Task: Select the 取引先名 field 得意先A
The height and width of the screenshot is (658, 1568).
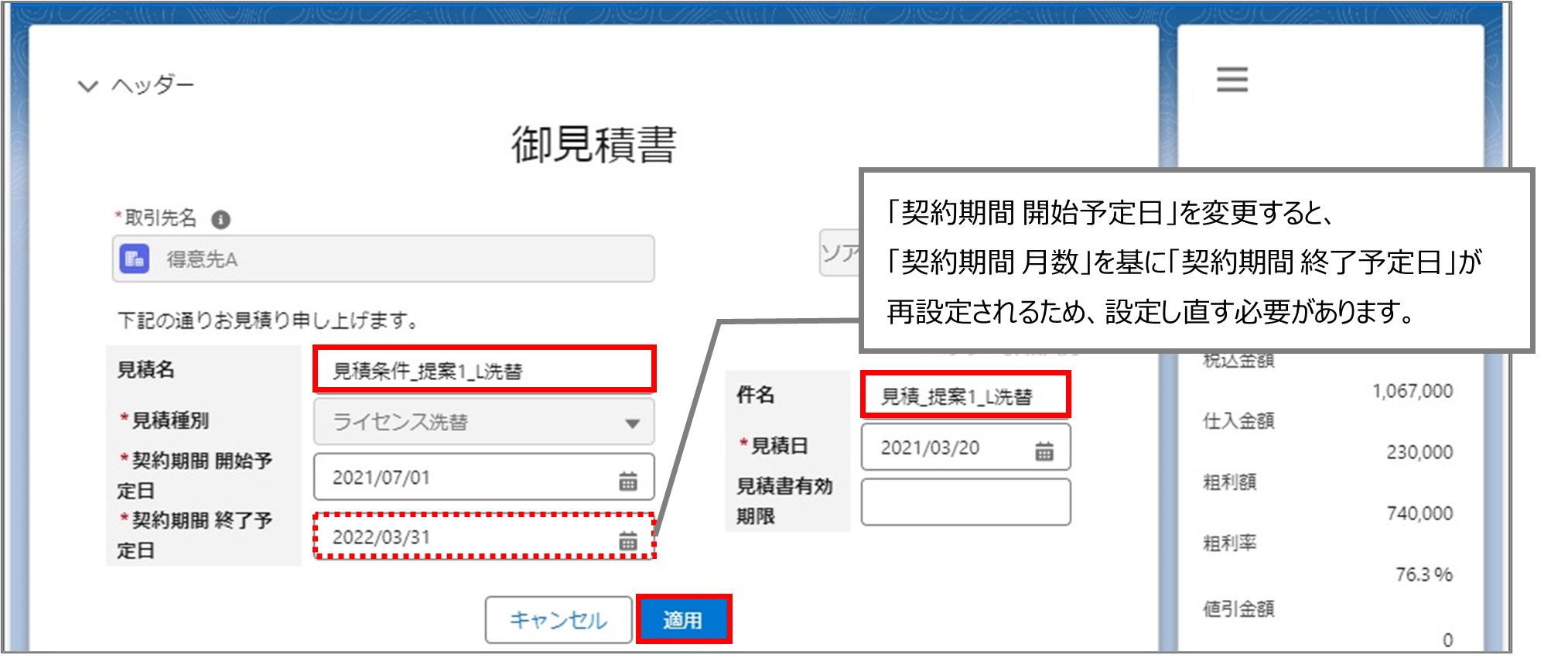Action: [384, 259]
